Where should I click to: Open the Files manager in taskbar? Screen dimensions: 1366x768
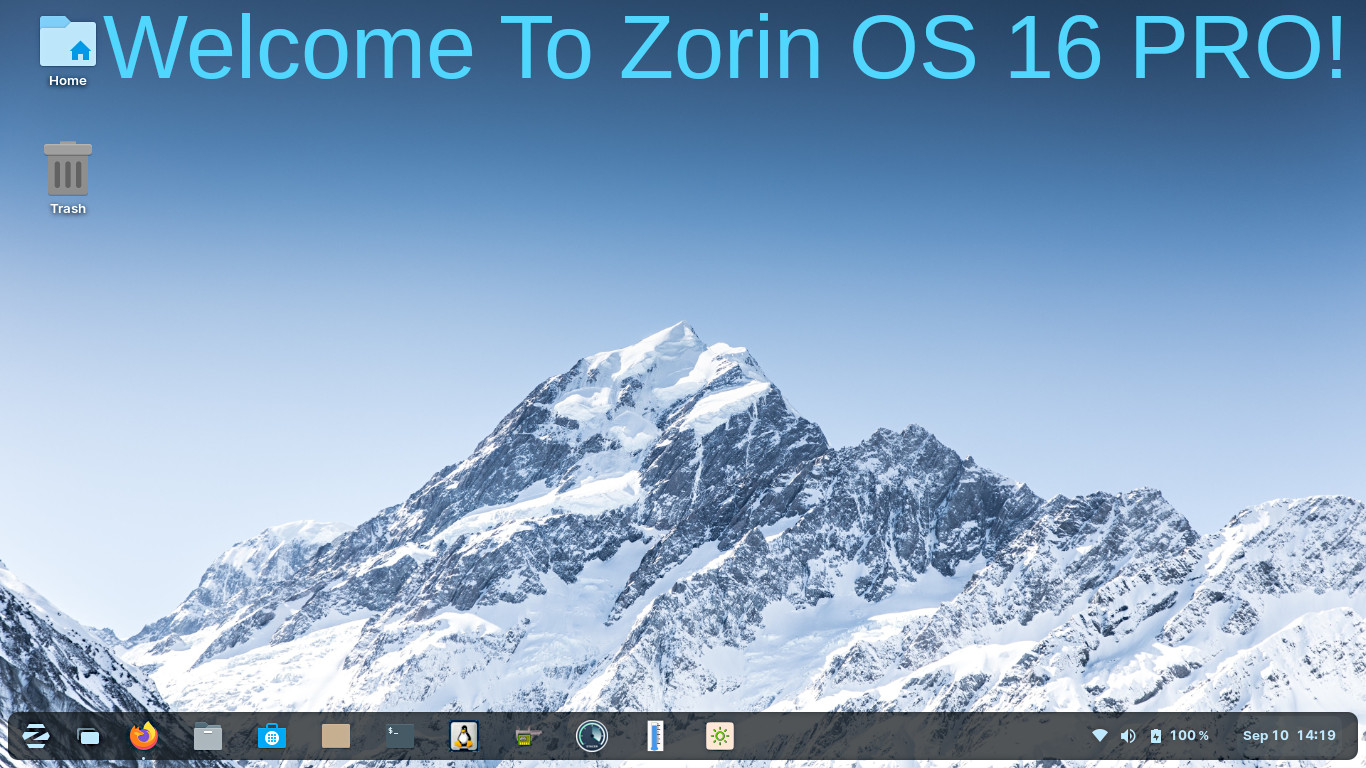tap(208, 736)
